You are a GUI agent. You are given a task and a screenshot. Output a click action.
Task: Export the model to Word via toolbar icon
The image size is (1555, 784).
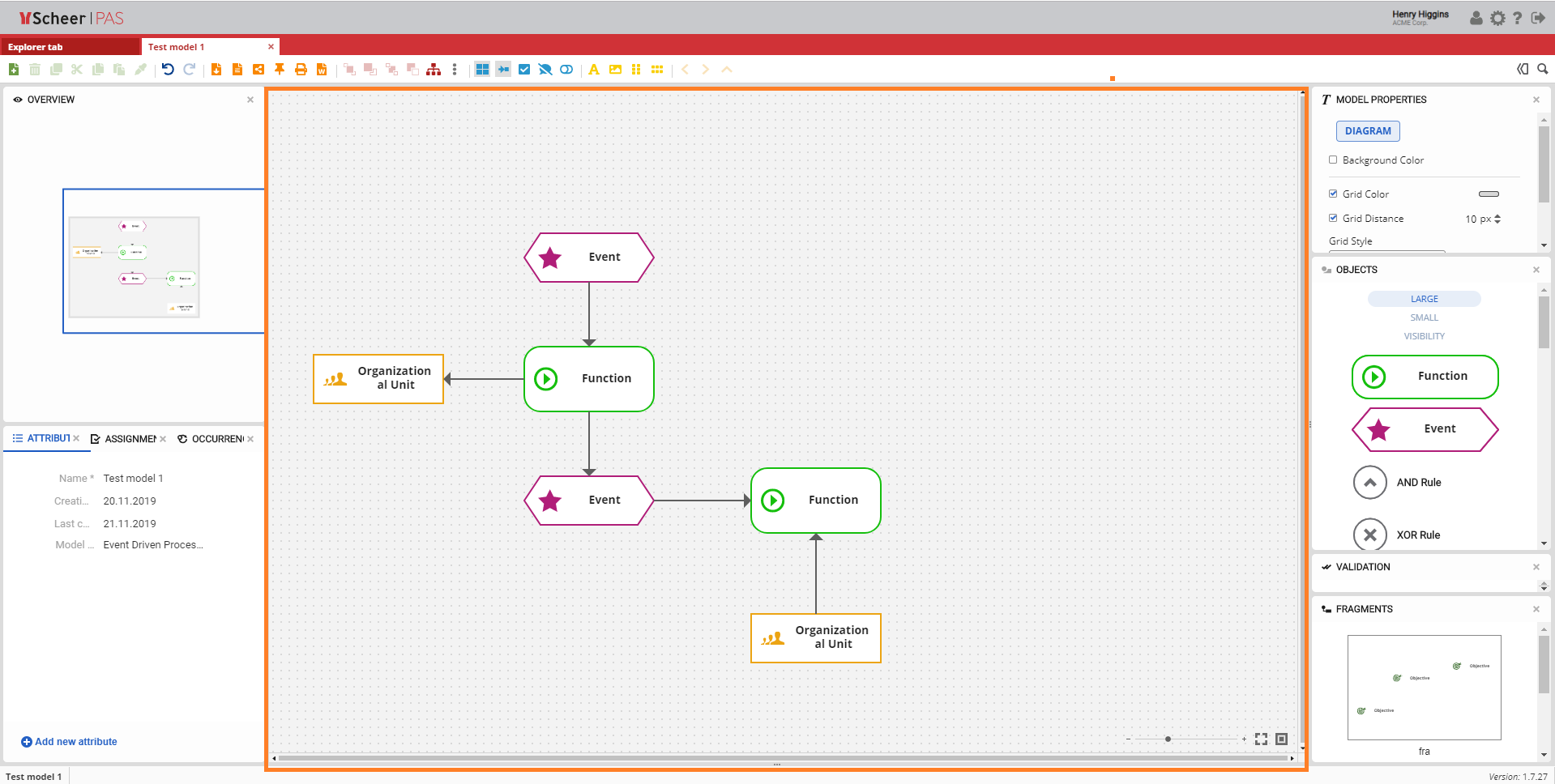[x=321, y=69]
